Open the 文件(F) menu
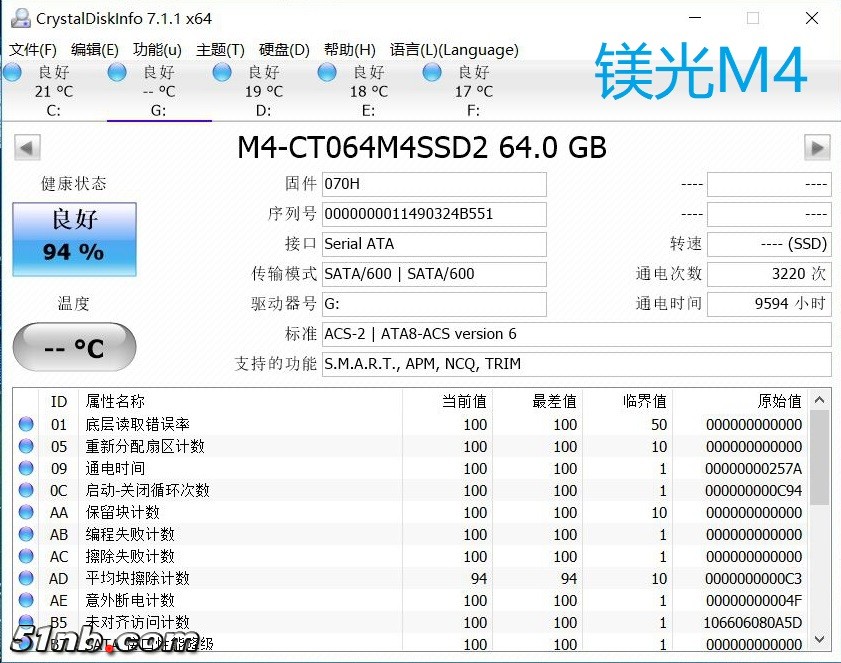Image resolution: width=841 pixels, height=663 pixels. tap(33, 50)
